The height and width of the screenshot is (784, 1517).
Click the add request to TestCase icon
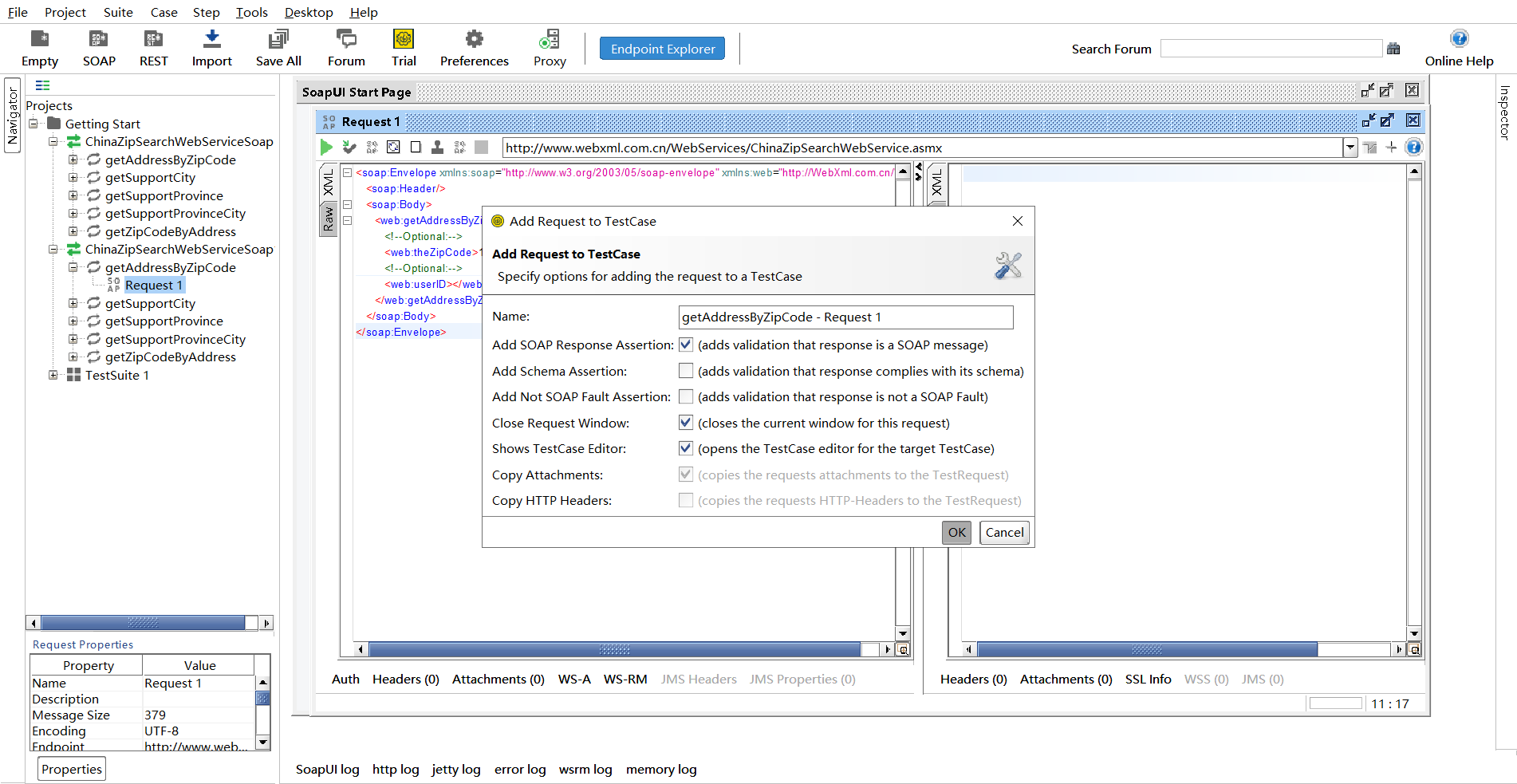[349, 148]
